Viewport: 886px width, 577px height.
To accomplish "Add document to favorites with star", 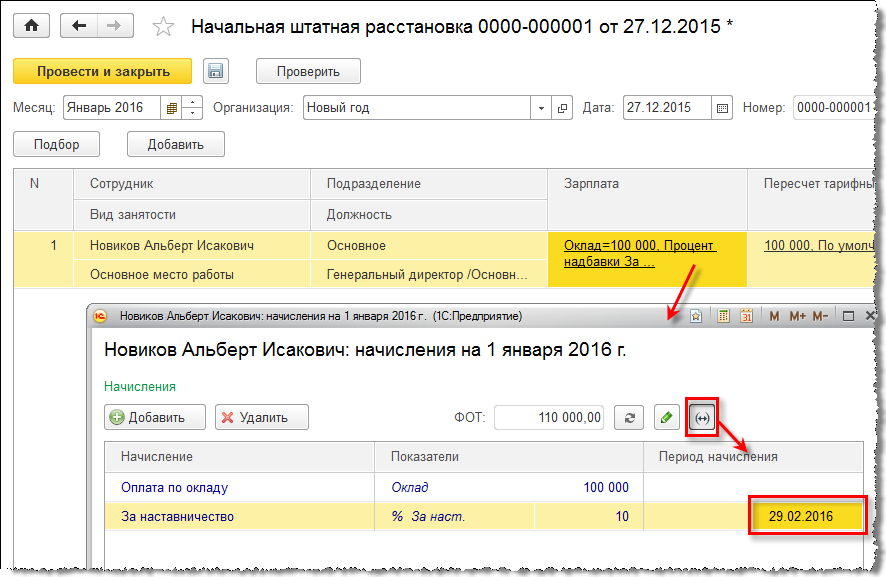I will point(163,27).
